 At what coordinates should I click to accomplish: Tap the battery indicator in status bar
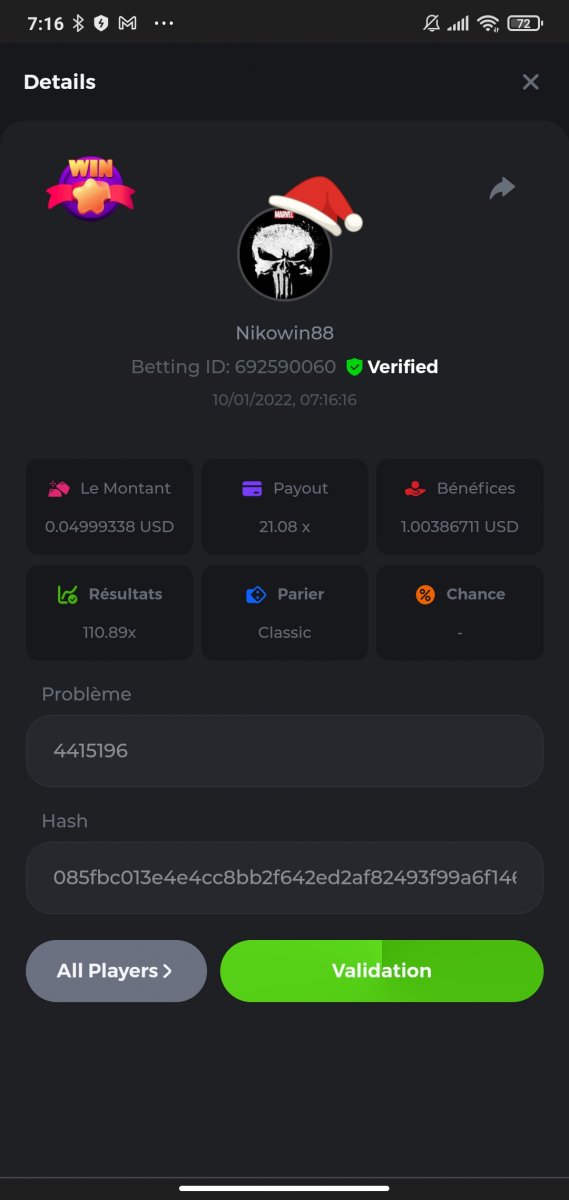525,23
